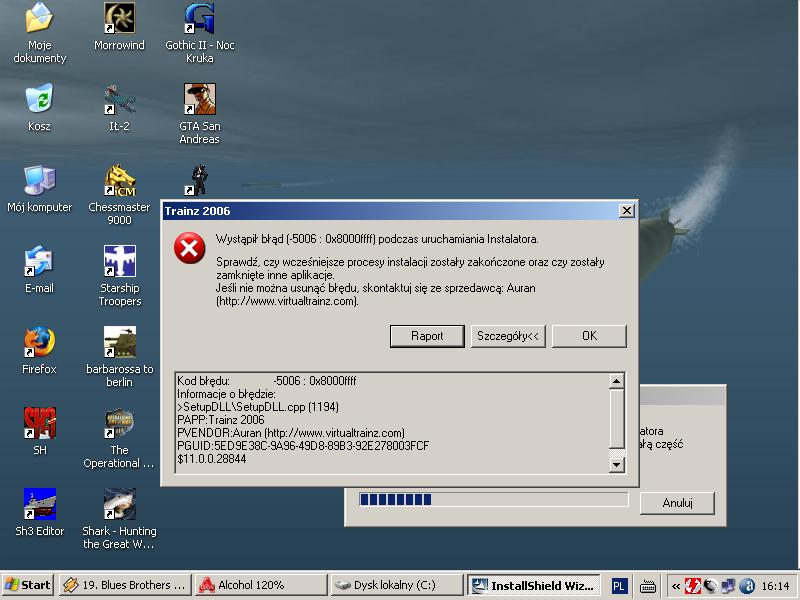Image resolution: width=800 pixels, height=600 pixels.
Task: Click the 'Kod błędu: -5006 : 0x8000ffff' line
Action: coord(266,381)
